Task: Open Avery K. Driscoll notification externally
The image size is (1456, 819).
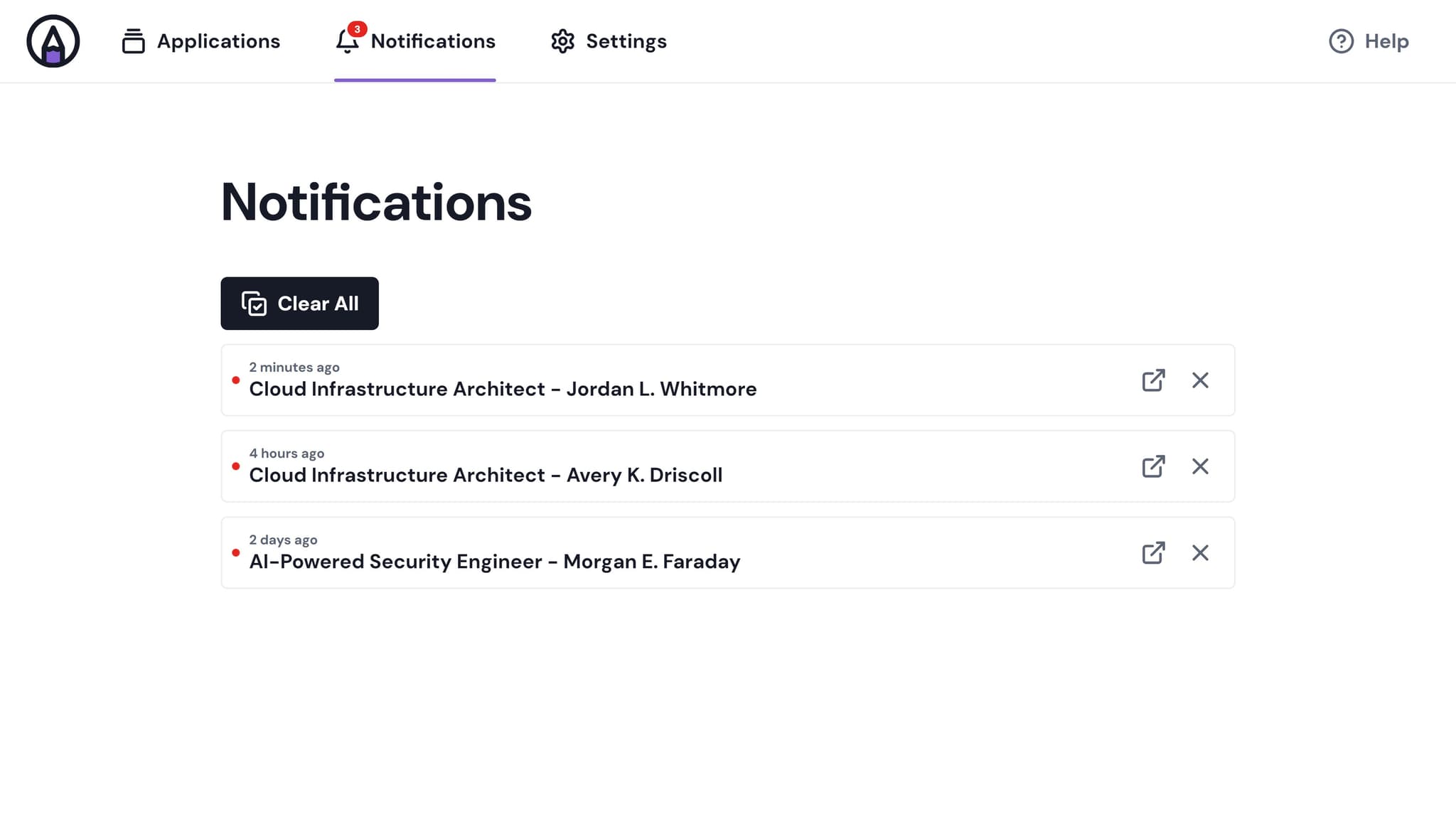Action: (x=1153, y=466)
